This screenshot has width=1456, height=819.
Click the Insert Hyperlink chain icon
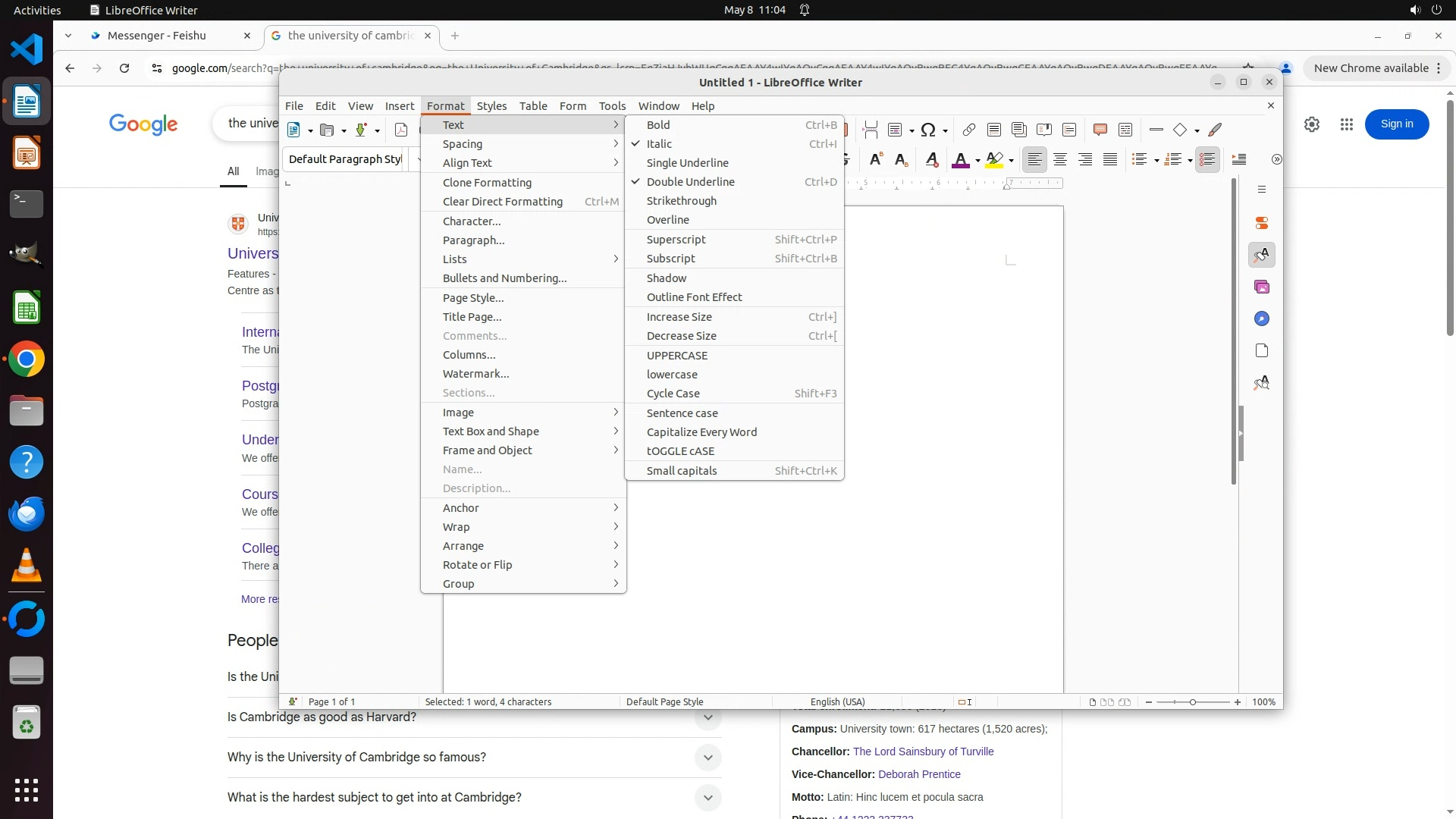pos(968,130)
